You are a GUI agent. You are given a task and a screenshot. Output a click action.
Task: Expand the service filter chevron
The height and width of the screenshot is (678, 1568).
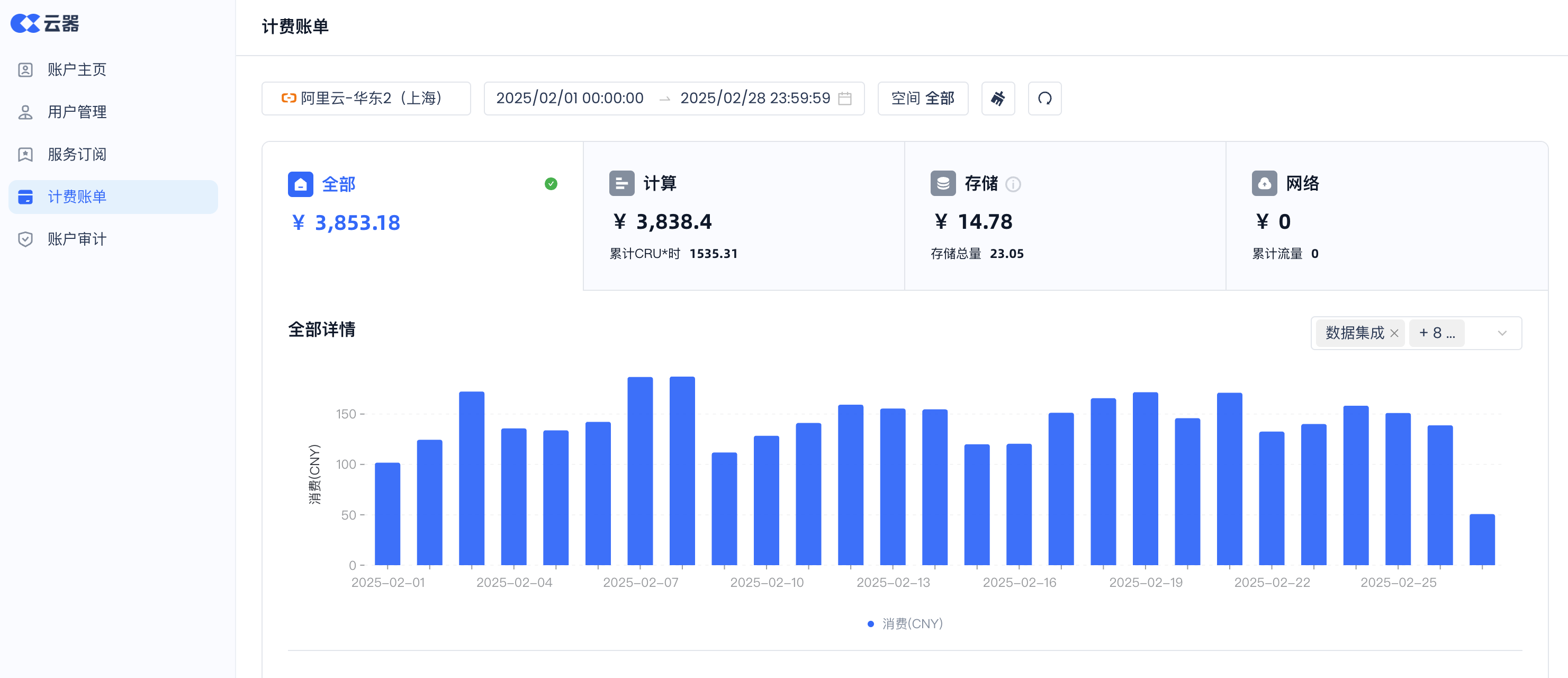click(1502, 333)
